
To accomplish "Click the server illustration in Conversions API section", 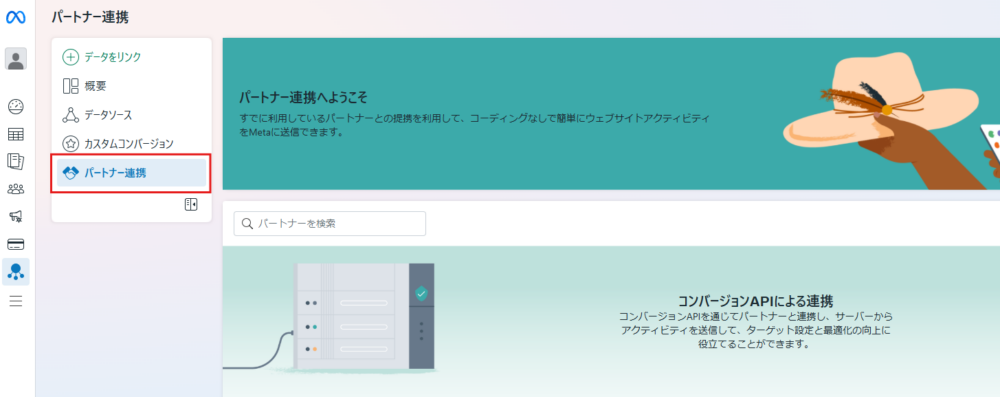I will (x=364, y=317).
